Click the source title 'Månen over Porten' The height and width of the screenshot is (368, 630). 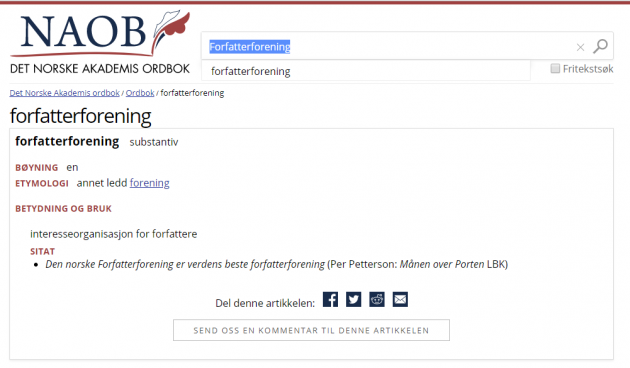click(442, 264)
